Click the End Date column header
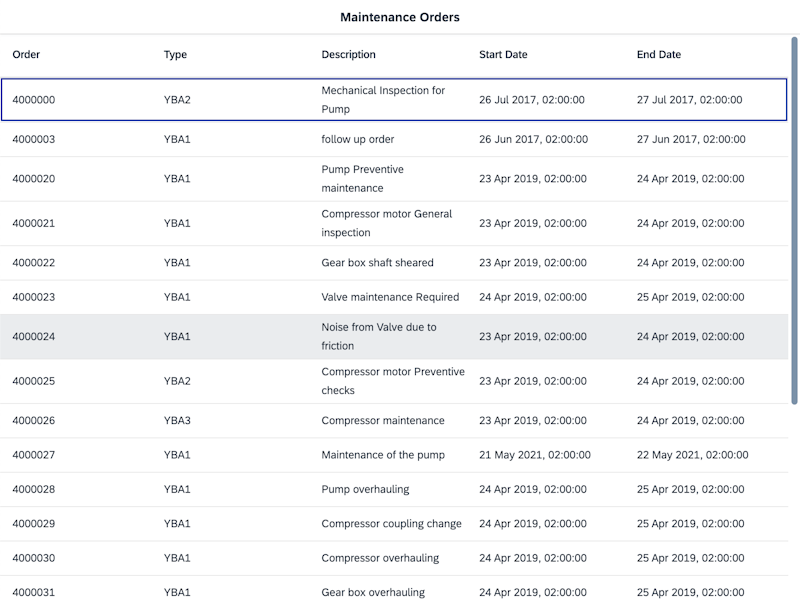800x600 pixels. pyautogui.click(x=659, y=55)
